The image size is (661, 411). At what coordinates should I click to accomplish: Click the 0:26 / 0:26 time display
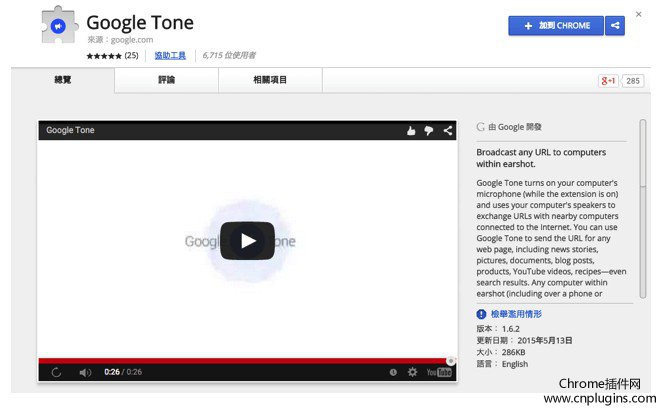123,372
